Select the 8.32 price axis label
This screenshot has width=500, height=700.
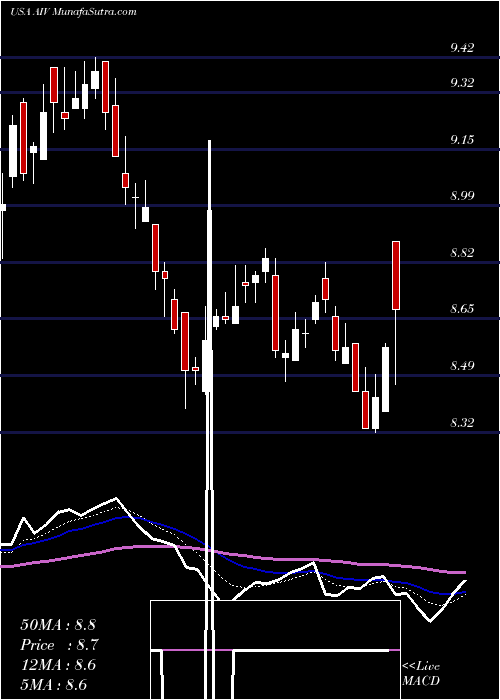[x=462, y=422]
